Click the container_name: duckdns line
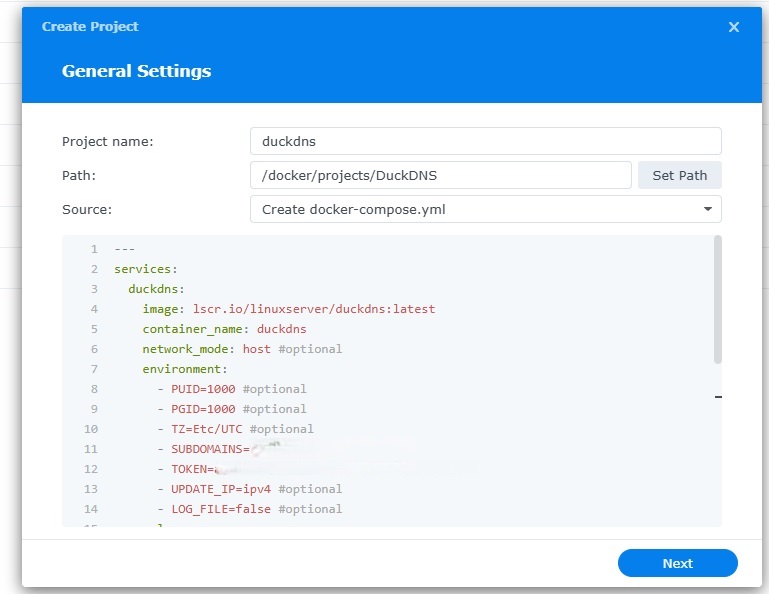769x594 pixels. [224, 329]
